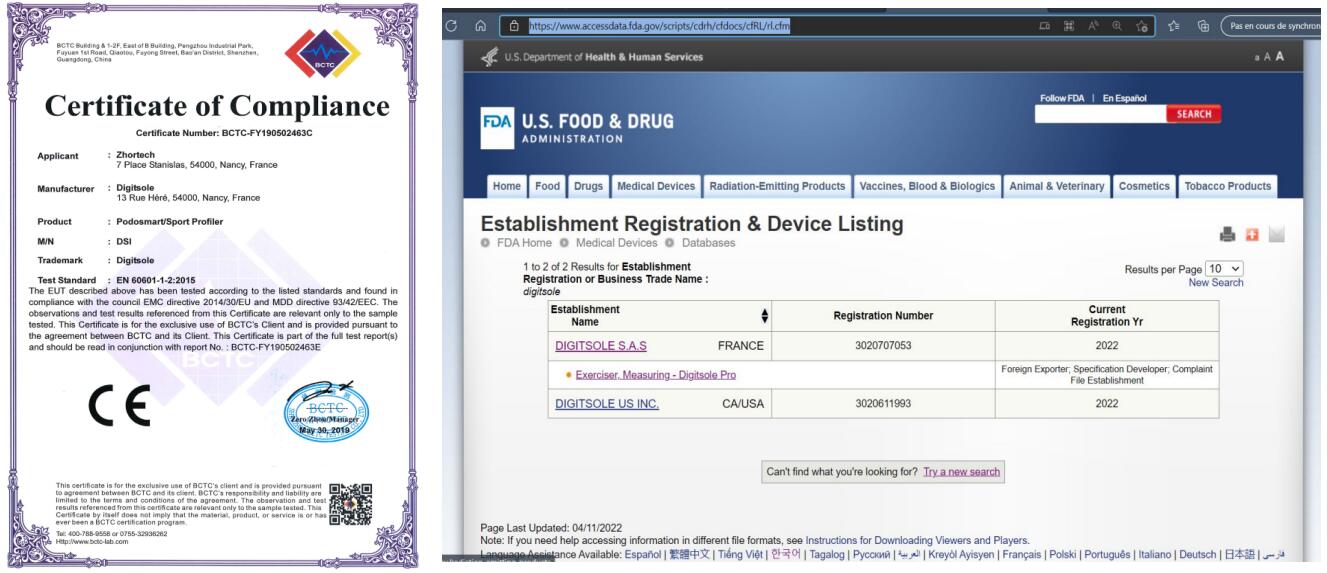Click the QR code on the certificate

tap(350, 504)
